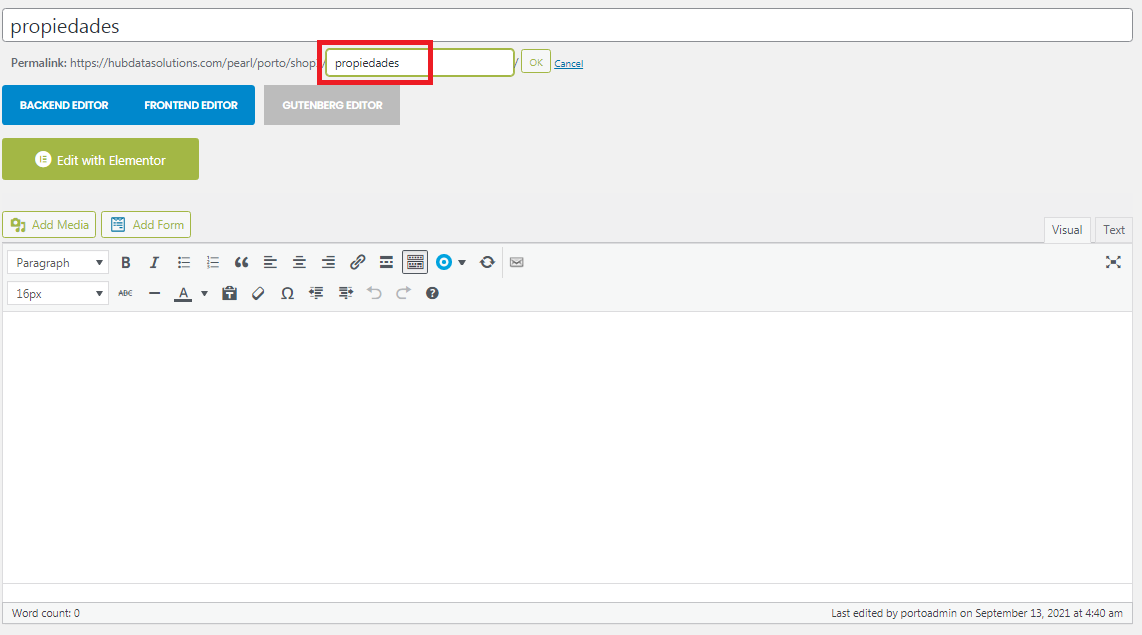
Task: Insert a special character (Omega)
Action: (287, 293)
